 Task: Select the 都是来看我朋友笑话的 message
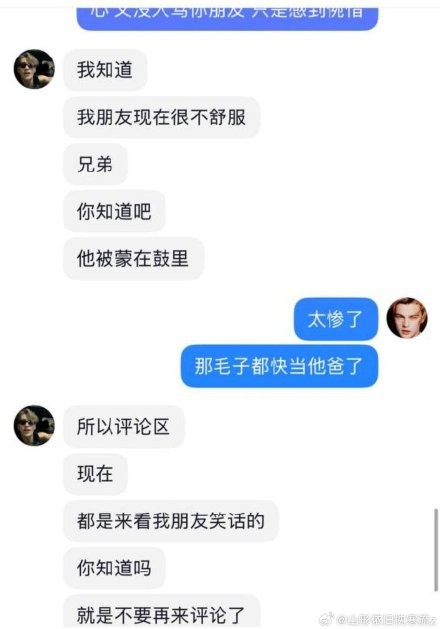171,521
